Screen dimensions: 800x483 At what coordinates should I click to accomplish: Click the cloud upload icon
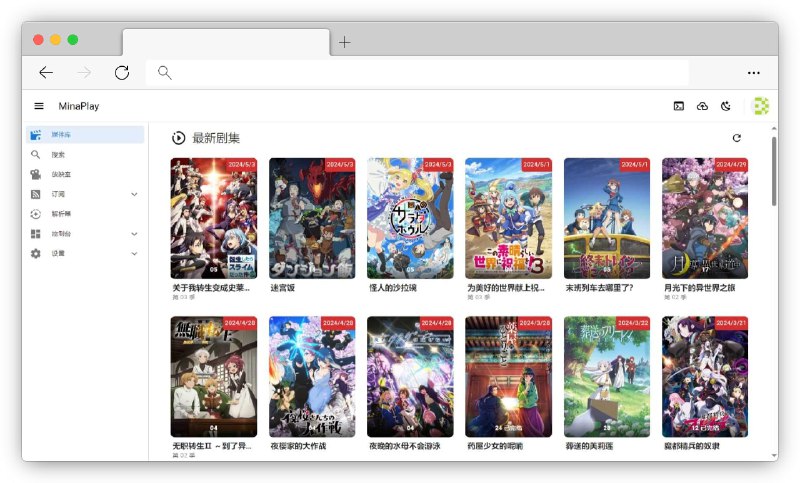pos(702,106)
